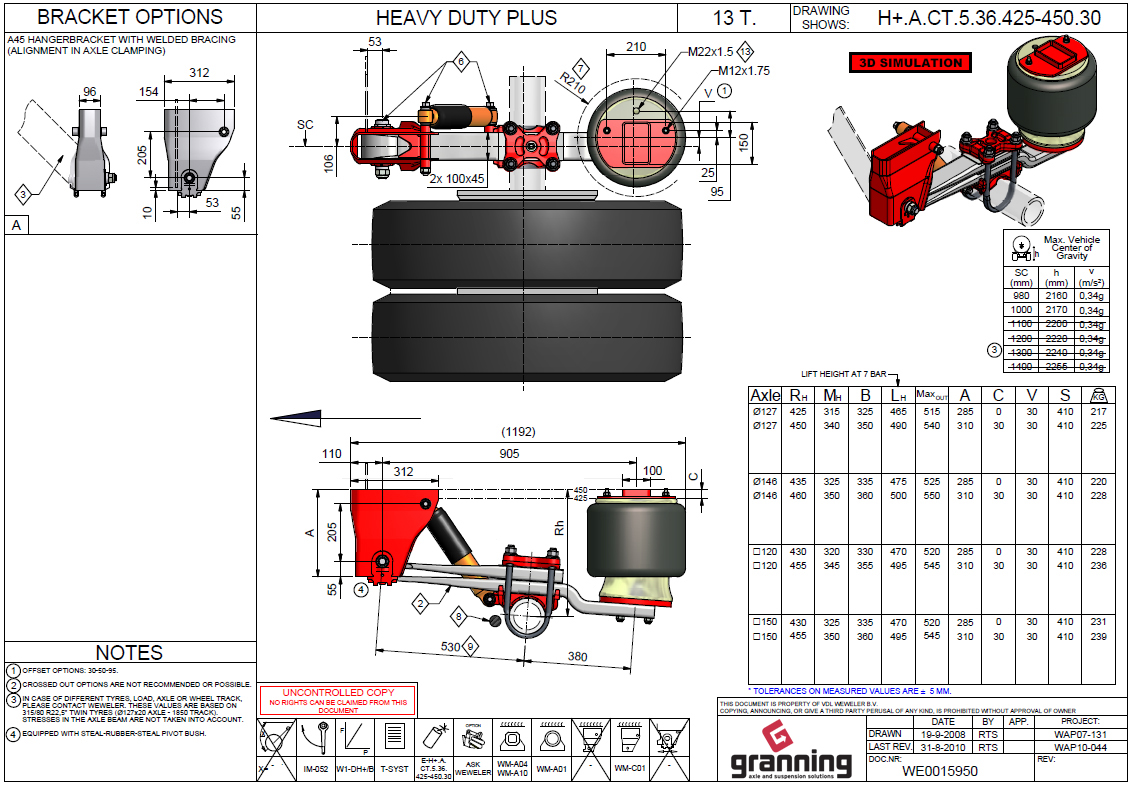Click the square axle seat icon above WM-A04

pyautogui.click(x=512, y=738)
